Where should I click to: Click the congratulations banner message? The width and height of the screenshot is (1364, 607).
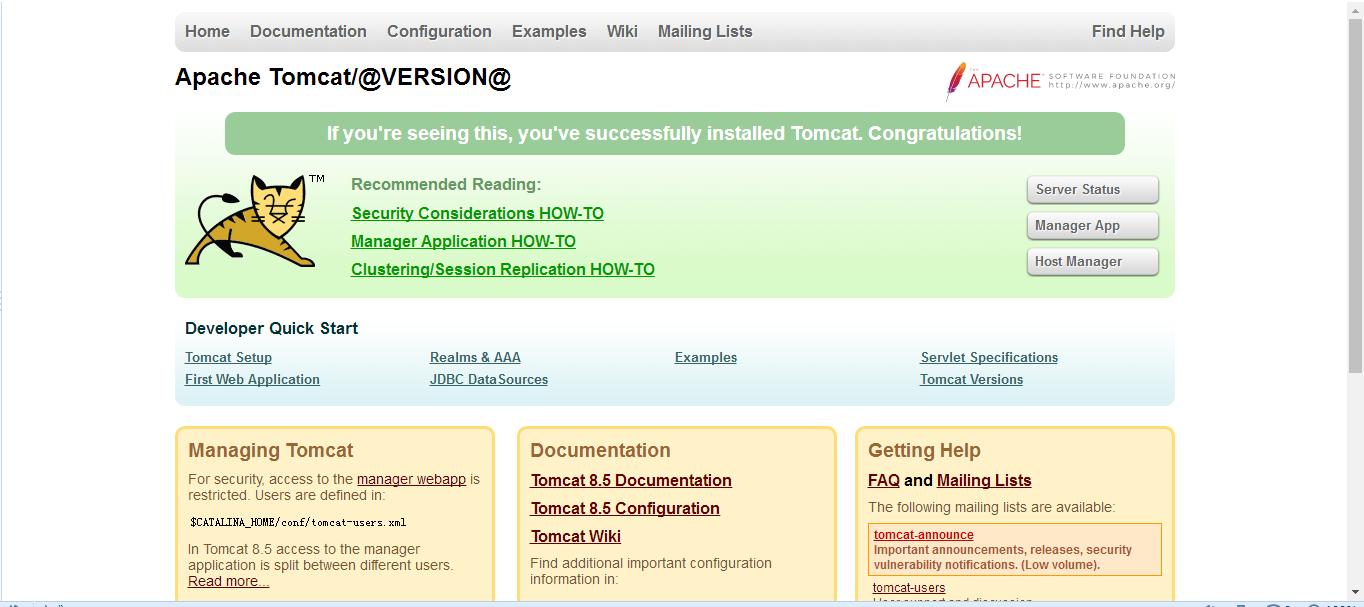coord(675,133)
